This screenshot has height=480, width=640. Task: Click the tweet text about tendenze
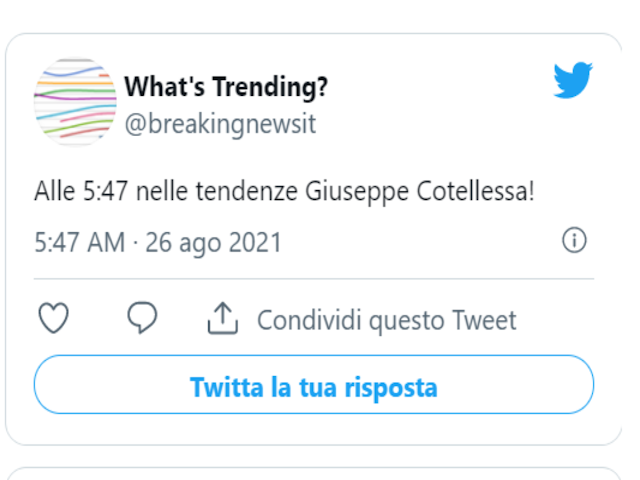pos(285,191)
